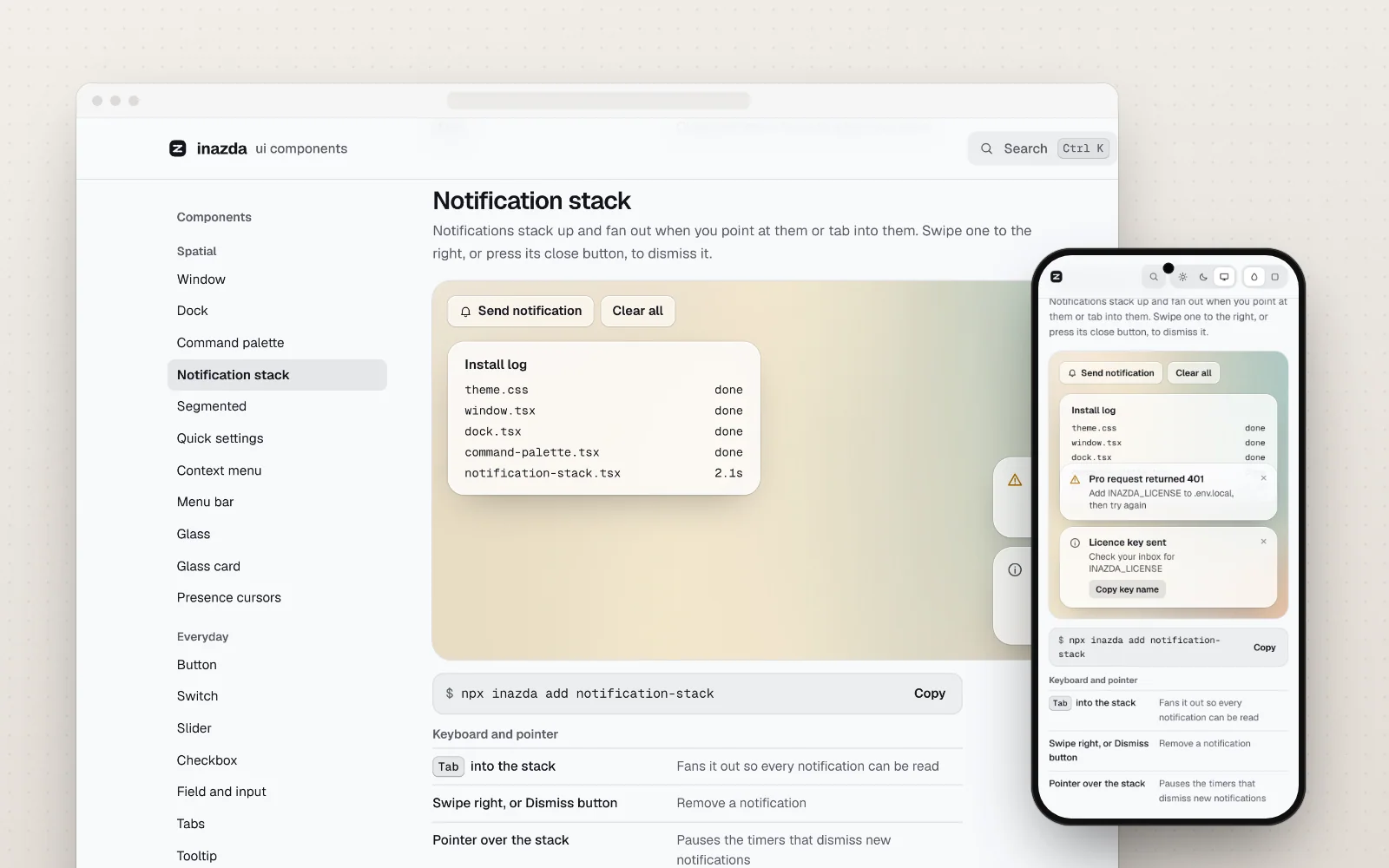This screenshot has height=868, width=1389.
Task: Go to Field and input in the sidebar
Action: click(277, 792)
